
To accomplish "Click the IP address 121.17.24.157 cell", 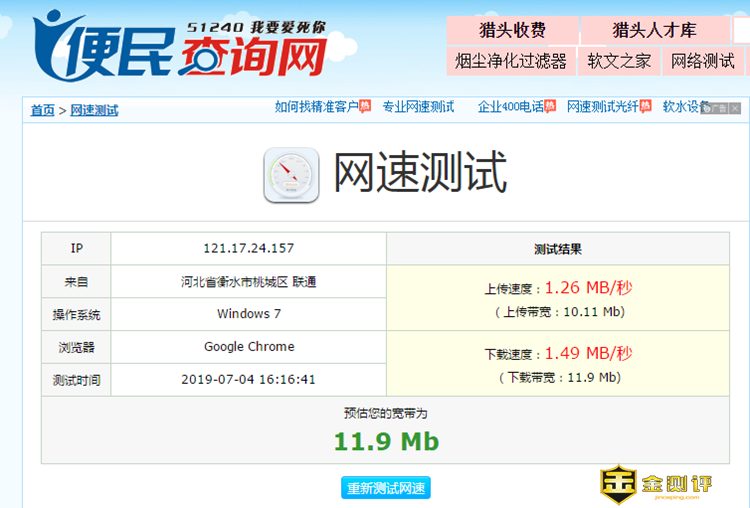I will 248,249.
